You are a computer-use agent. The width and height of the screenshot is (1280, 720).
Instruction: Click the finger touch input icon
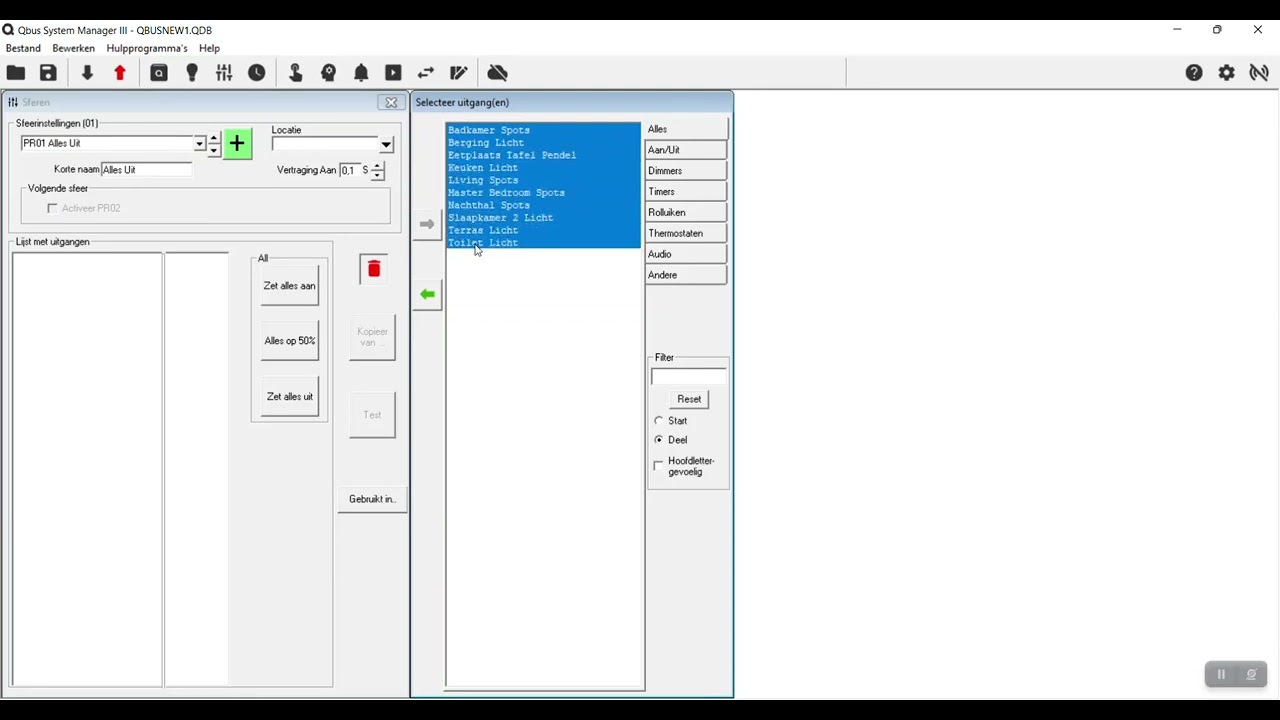tap(295, 73)
